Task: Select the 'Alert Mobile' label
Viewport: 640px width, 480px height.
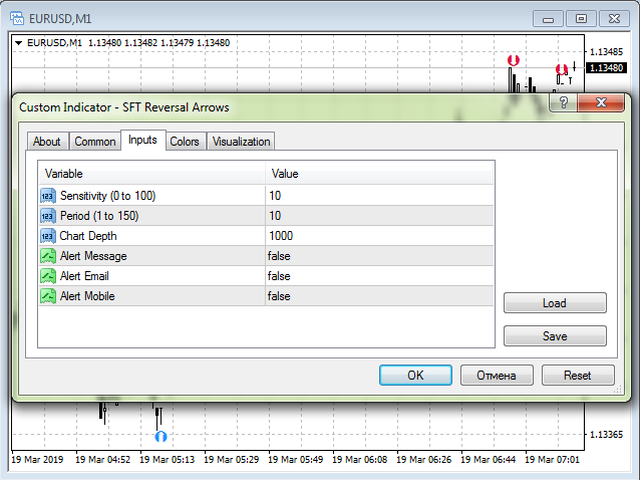Action: 87,296
